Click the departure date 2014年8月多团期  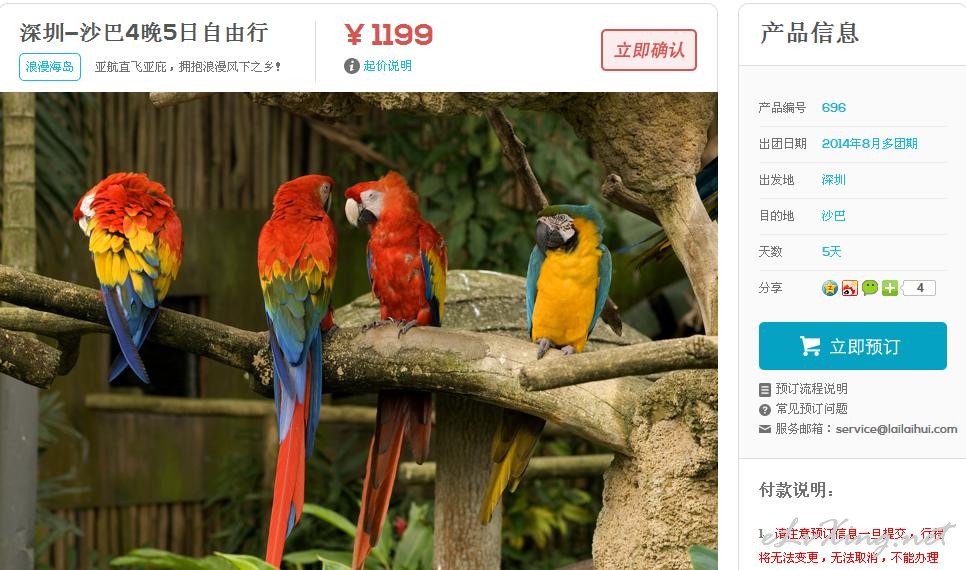click(x=869, y=144)
